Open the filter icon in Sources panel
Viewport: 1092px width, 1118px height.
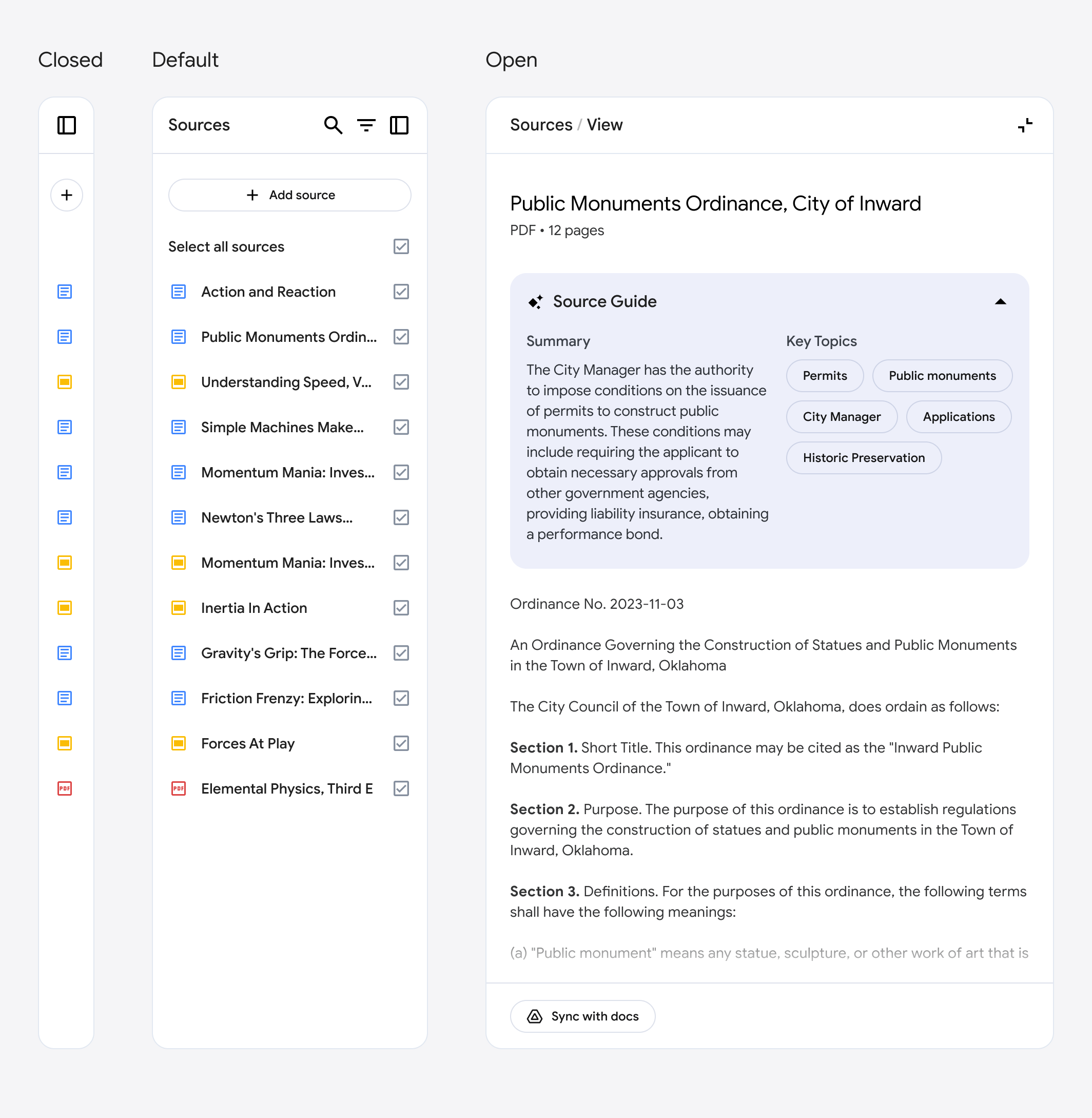[x=366, y=125]
